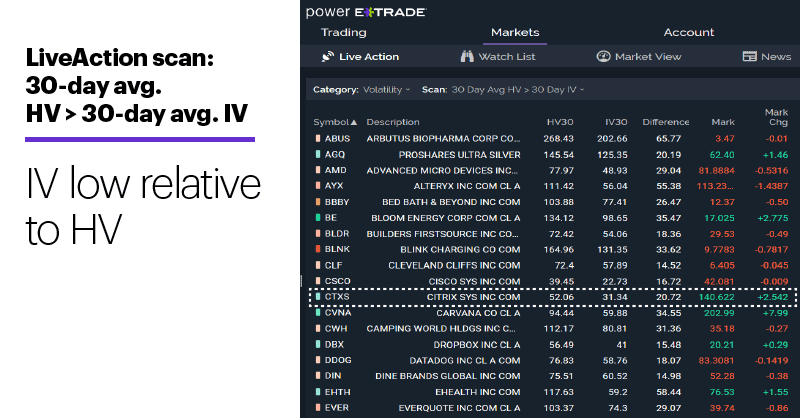Click the BE mark change +2.775
The width and height of the screenshot is (800, 418).
[x=773, y=218]
